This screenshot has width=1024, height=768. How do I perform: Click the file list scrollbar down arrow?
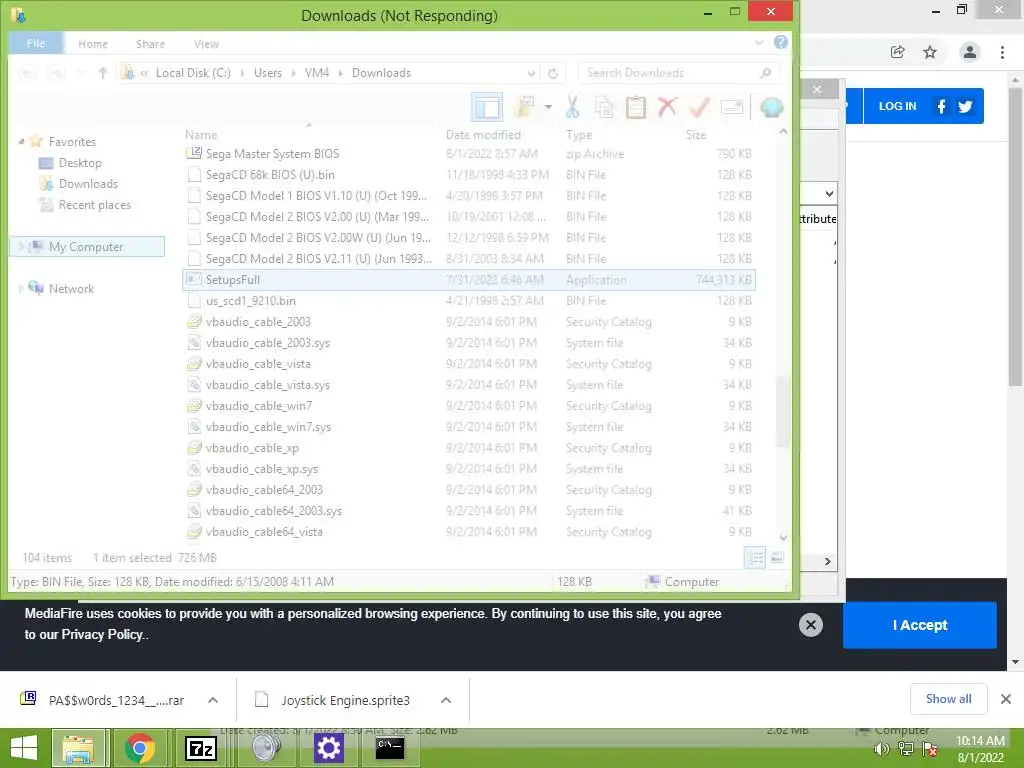[x=784, y=538]
